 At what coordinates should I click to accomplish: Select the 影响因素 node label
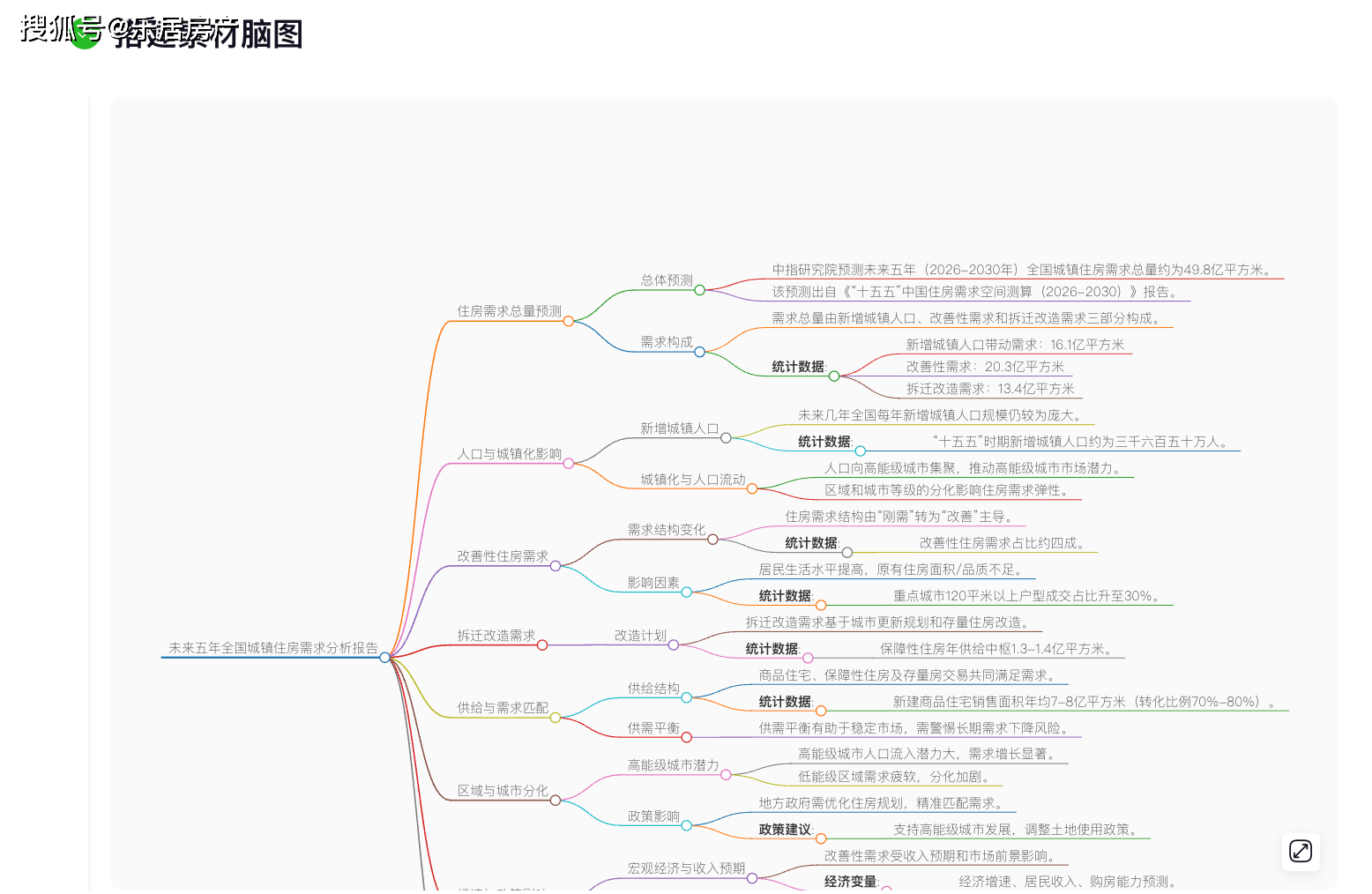pos(653,583)
